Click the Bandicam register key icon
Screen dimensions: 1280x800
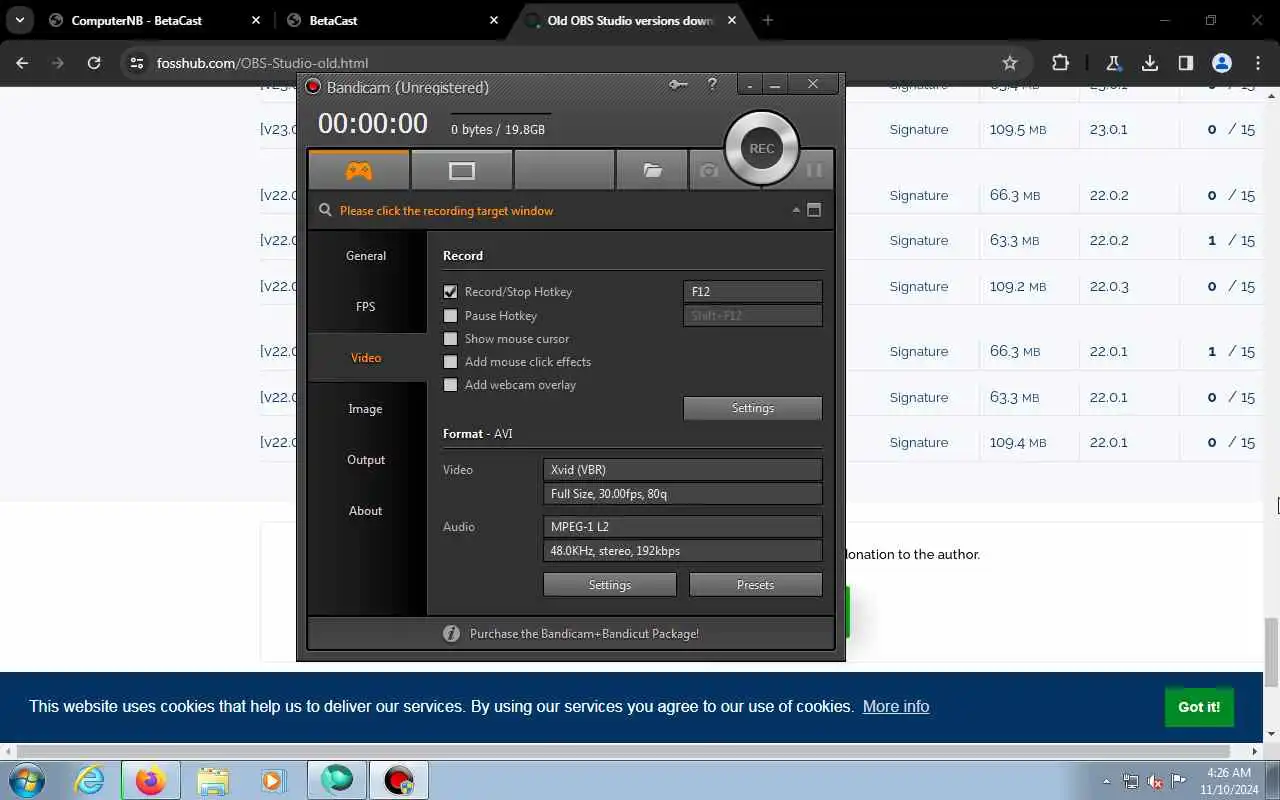(679, 85)
